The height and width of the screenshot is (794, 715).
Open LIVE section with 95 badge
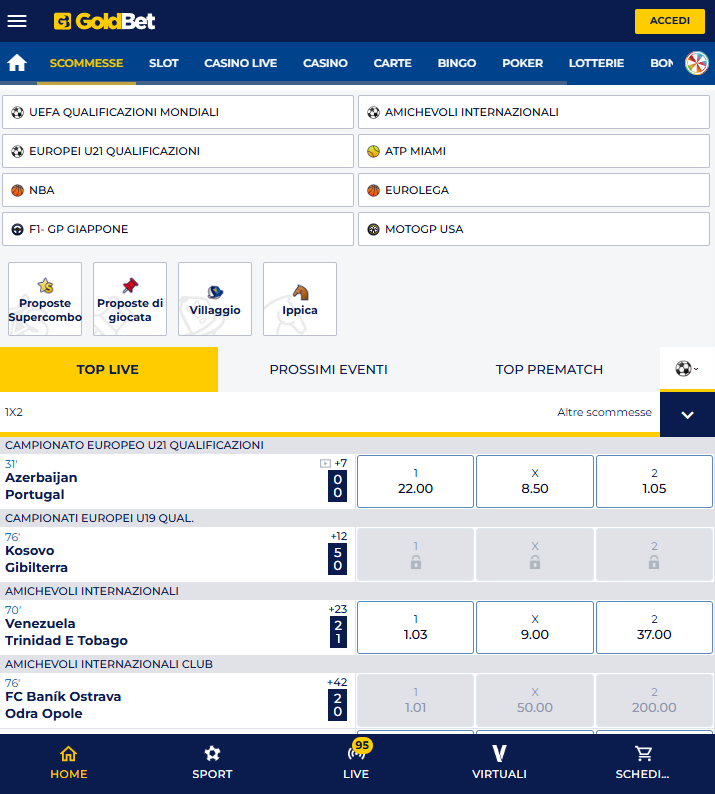[356, 763]
